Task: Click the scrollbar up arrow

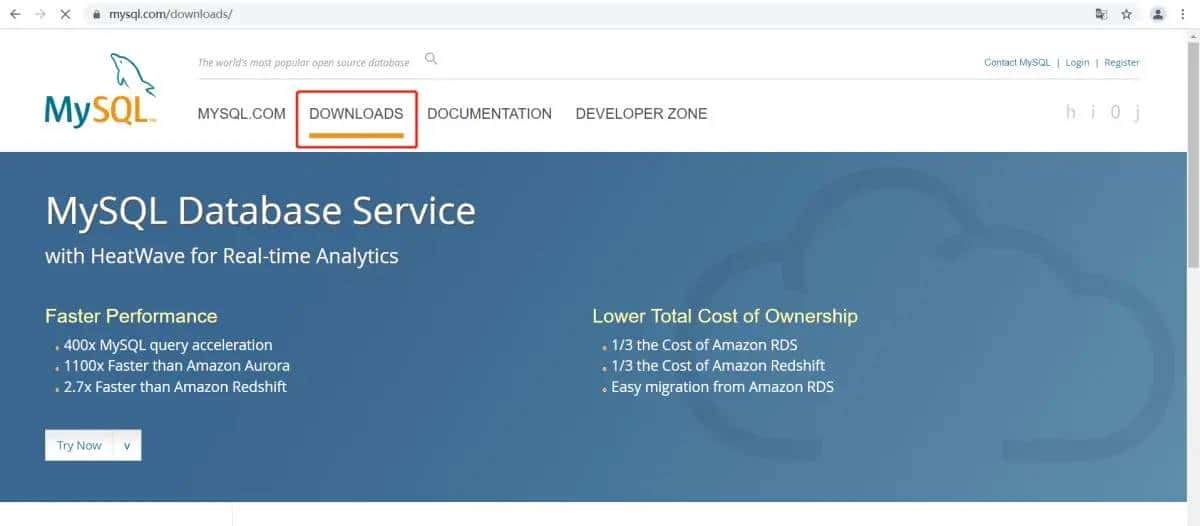Action: pos(1193,36)
